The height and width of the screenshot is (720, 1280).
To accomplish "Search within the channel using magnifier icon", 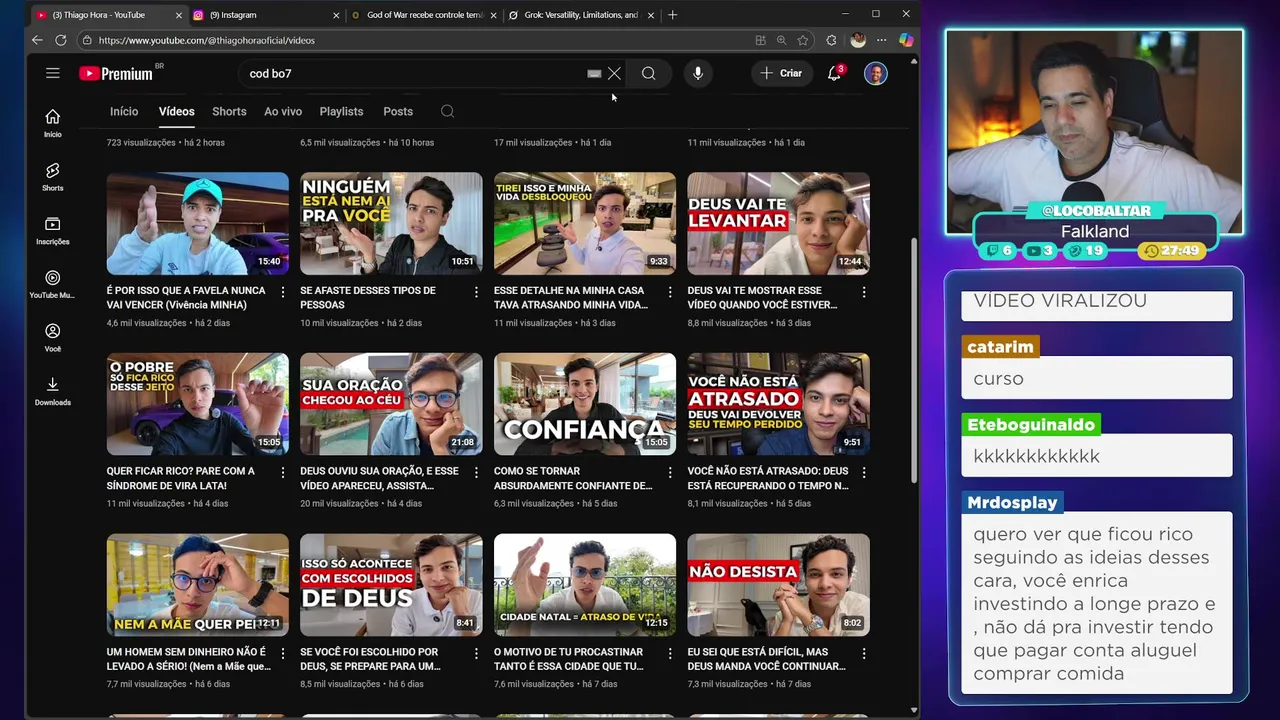I will click(448, 111).
